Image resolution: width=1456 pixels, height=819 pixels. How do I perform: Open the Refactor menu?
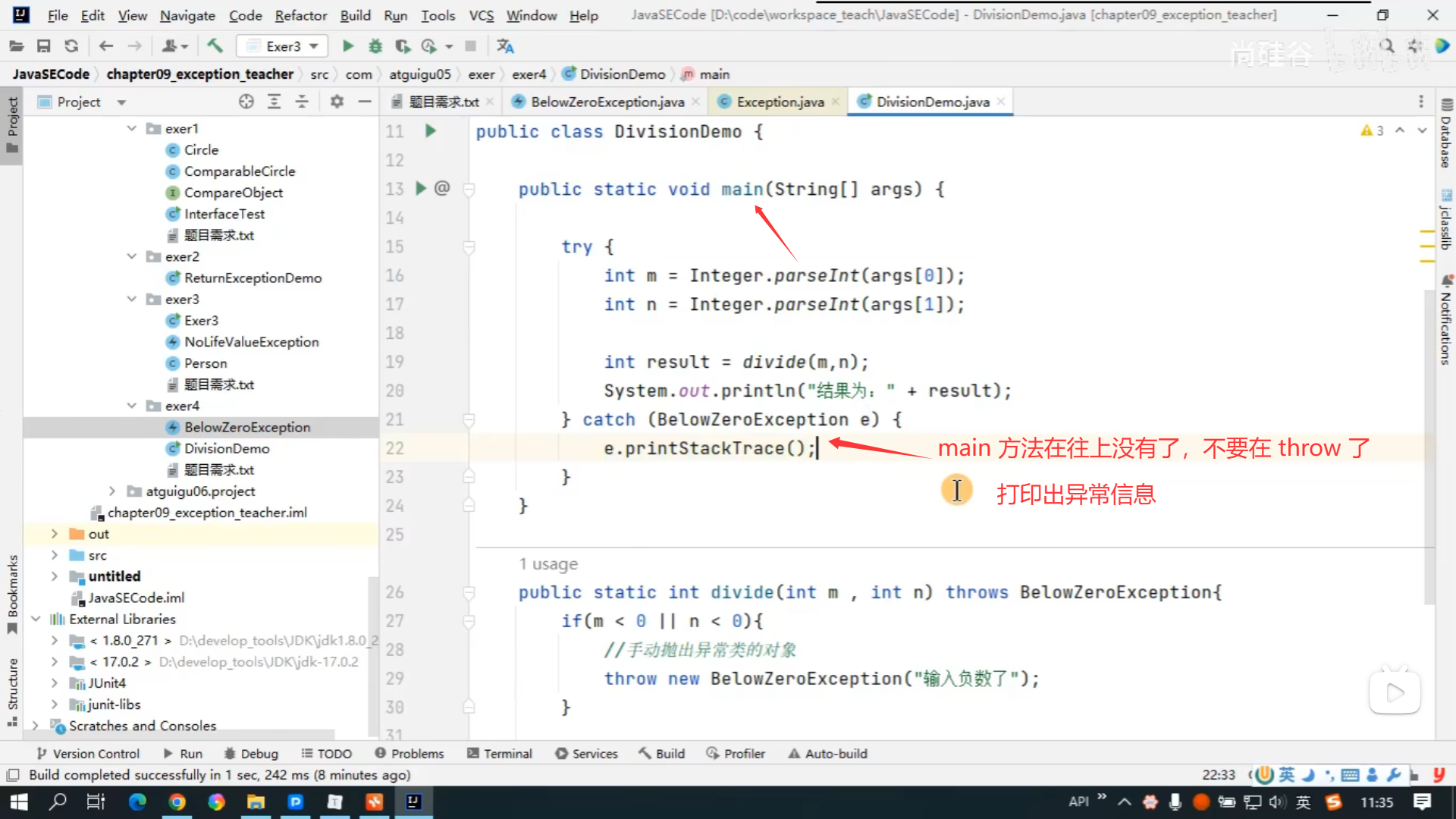(300, 15)
